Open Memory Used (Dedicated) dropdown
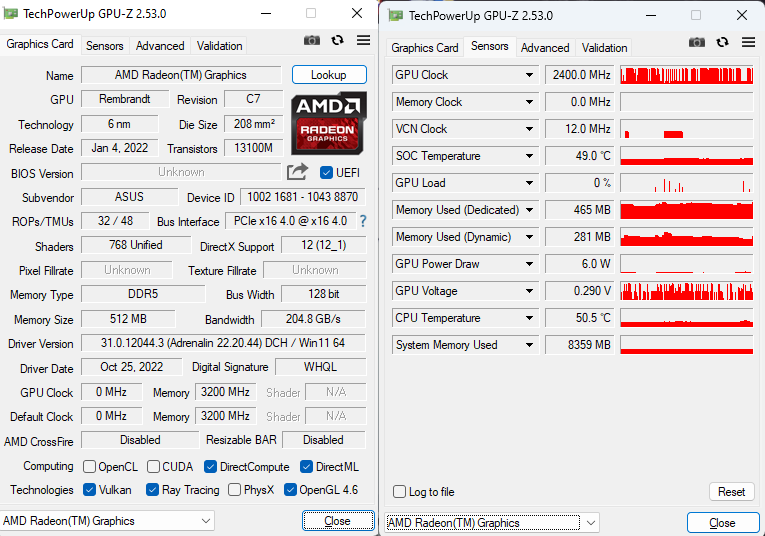Viewport: 765px width, 536px height. pyautogui.click(x=529, y=210)
